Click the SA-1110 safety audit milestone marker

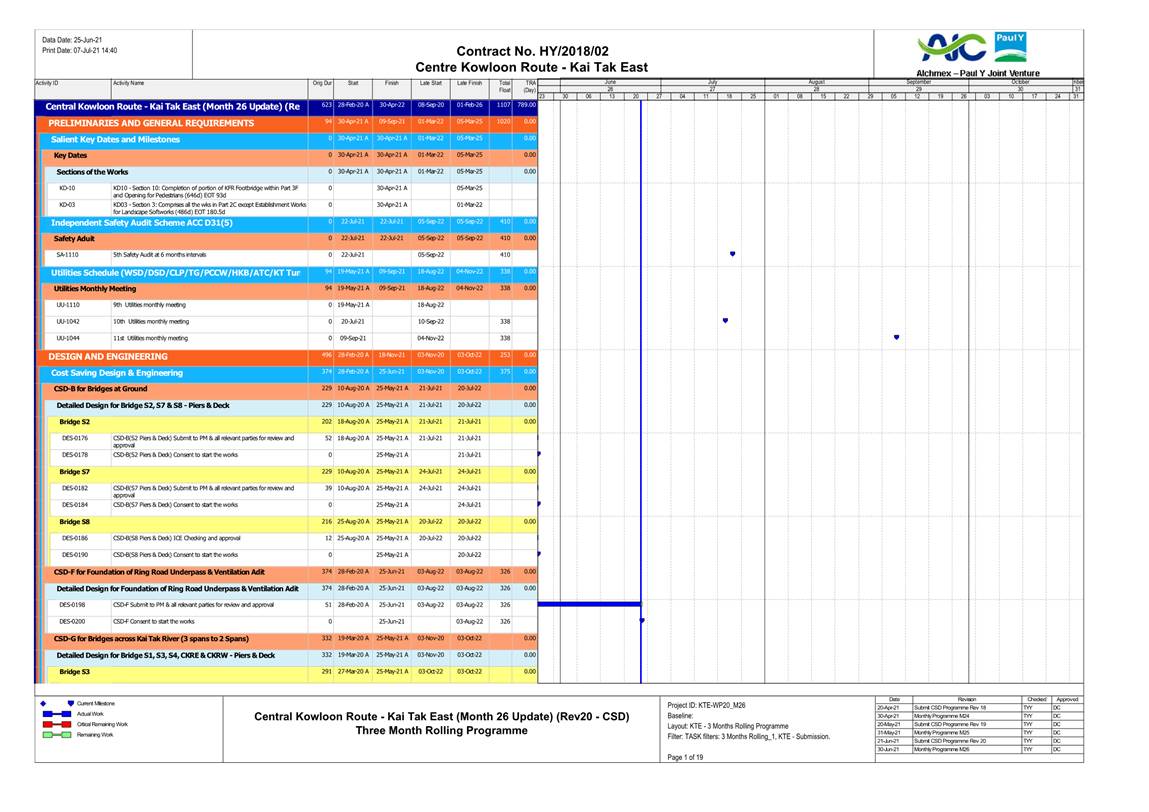pyautogui.click(x=732, y=254)
